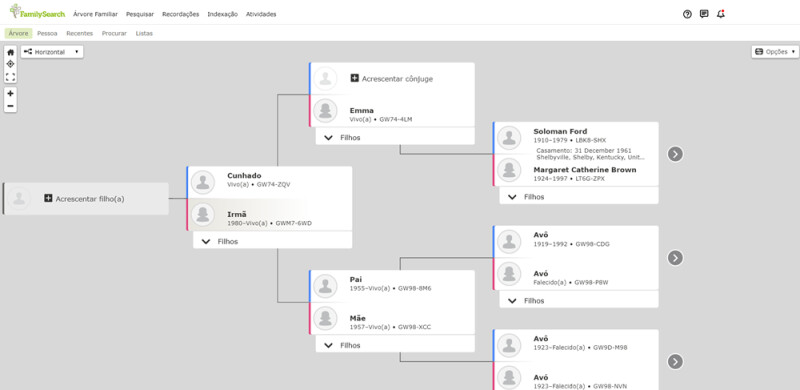Select the Pessoa tab
The height and width of the screenshot is (390, 800).
47,33
